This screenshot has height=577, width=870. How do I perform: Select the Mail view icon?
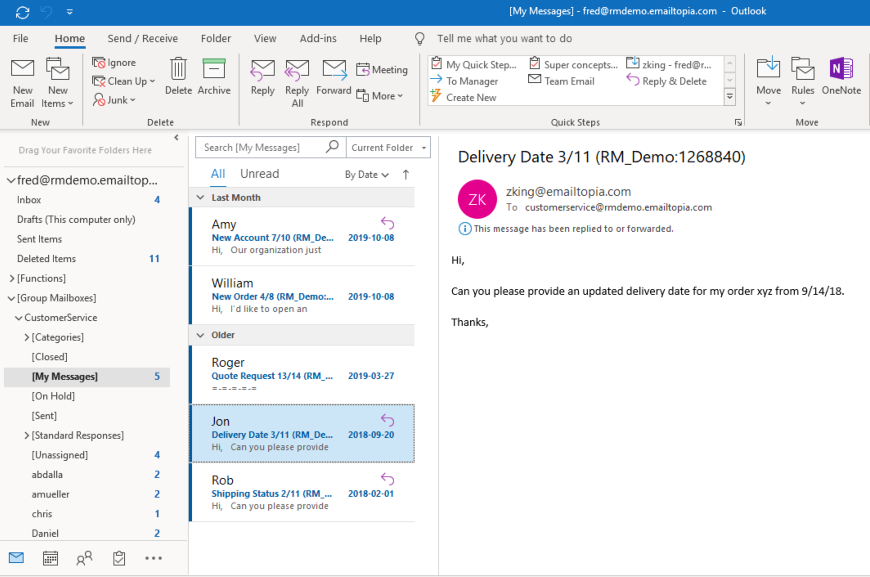point(14,558)
